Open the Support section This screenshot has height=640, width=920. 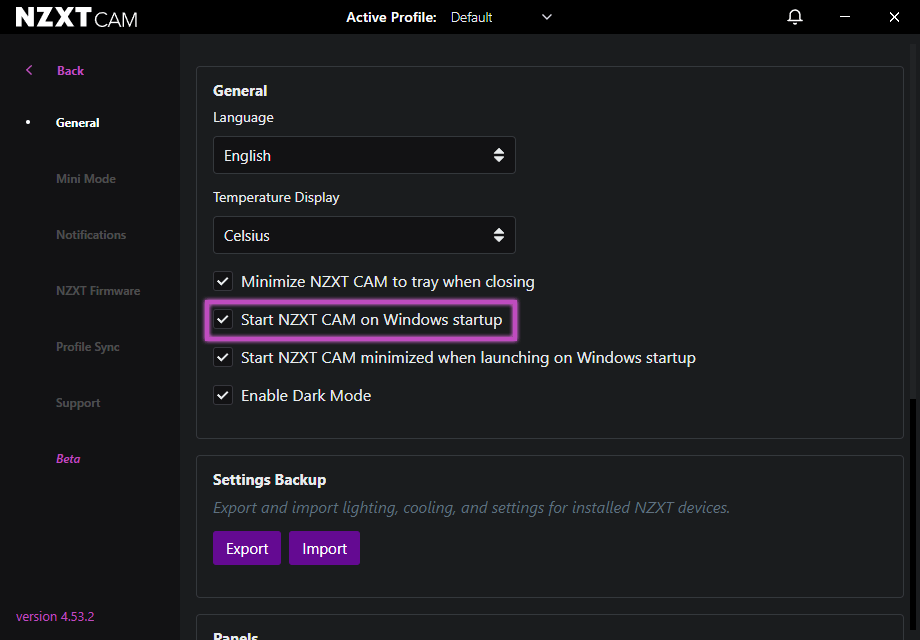coord(78,402)
